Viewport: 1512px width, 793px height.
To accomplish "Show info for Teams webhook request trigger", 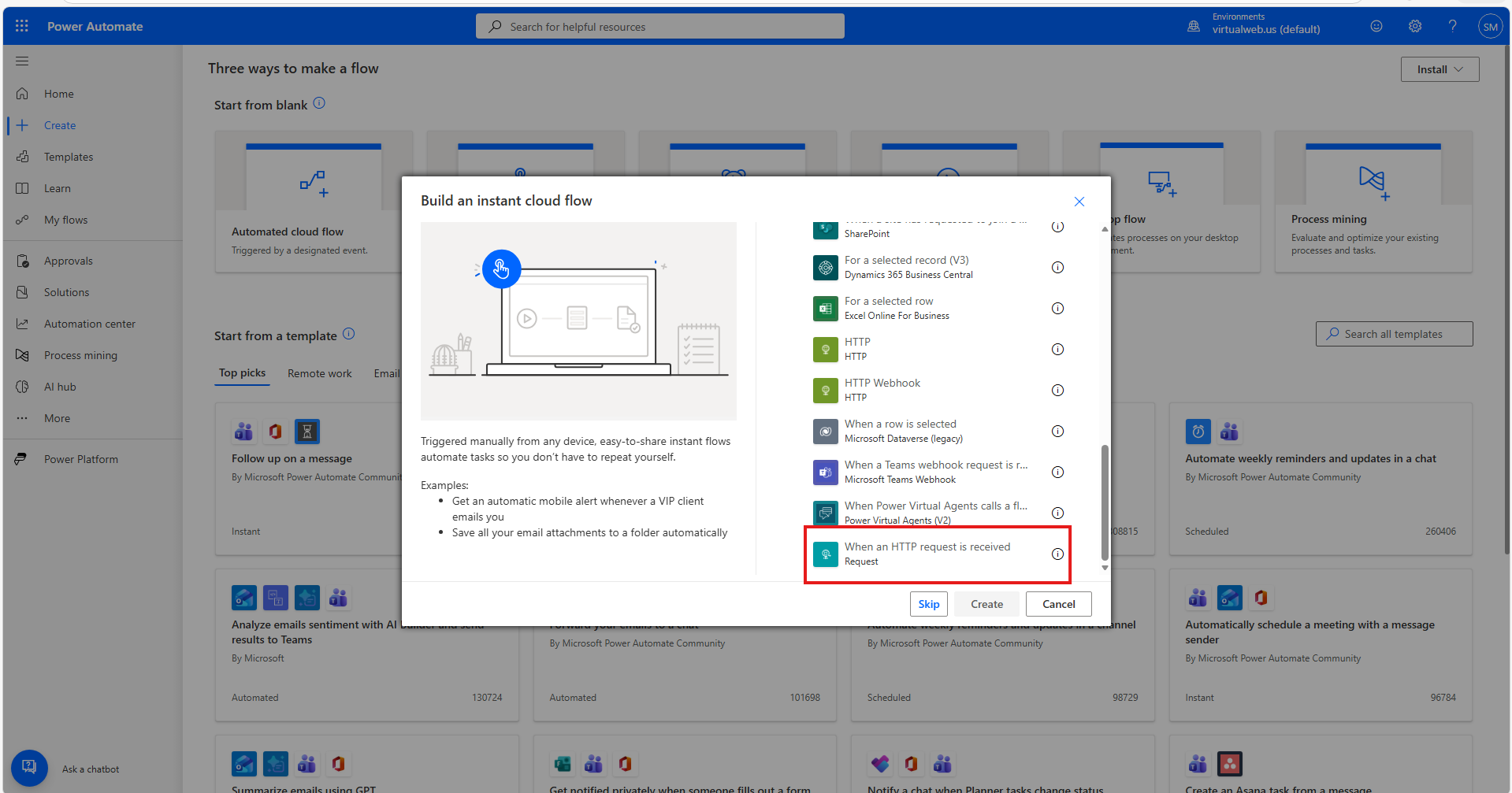I will (1057, 472).
